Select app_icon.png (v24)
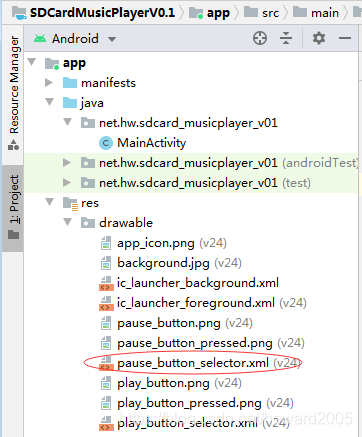This screenshot has height=437, width=362. 172,243
